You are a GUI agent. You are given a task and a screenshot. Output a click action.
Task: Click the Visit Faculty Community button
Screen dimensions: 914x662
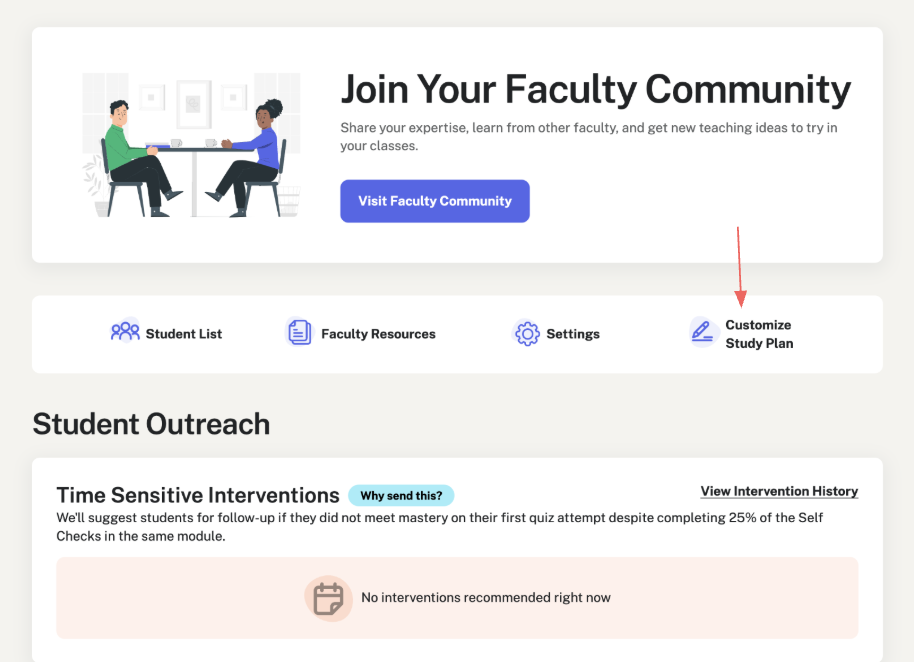coord(434,201)
